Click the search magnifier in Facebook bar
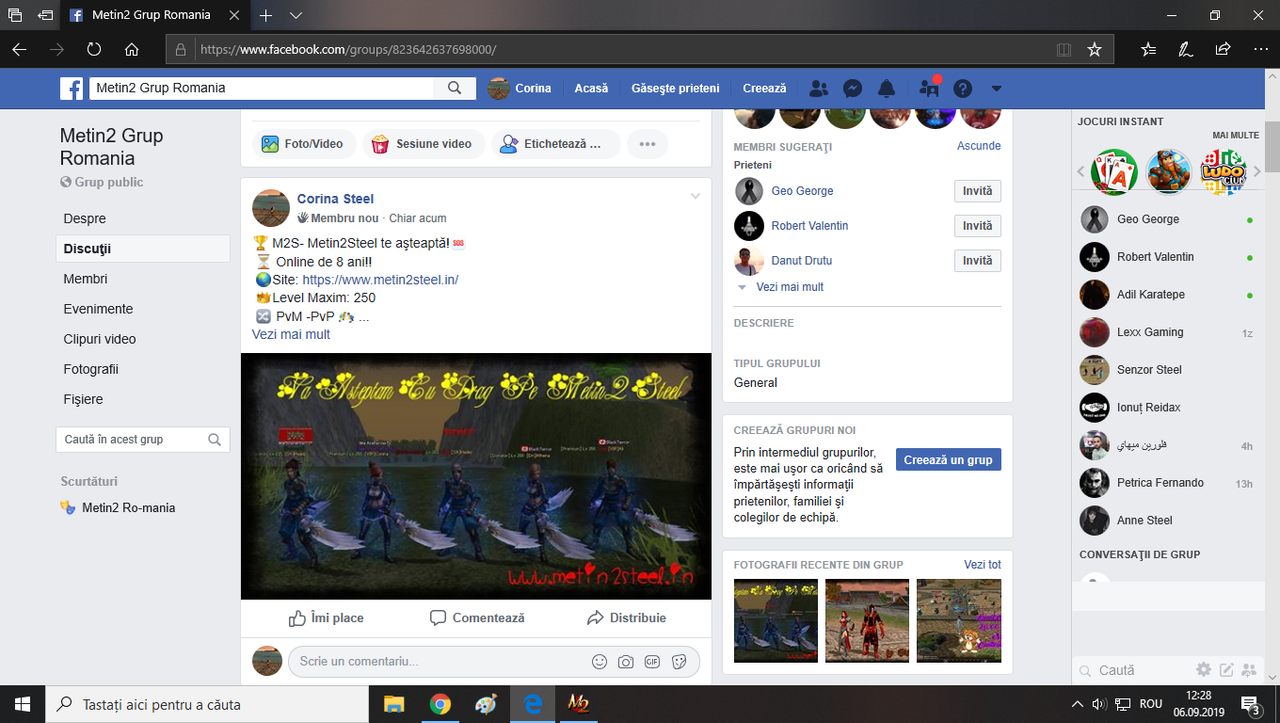 tap(455, 88)
